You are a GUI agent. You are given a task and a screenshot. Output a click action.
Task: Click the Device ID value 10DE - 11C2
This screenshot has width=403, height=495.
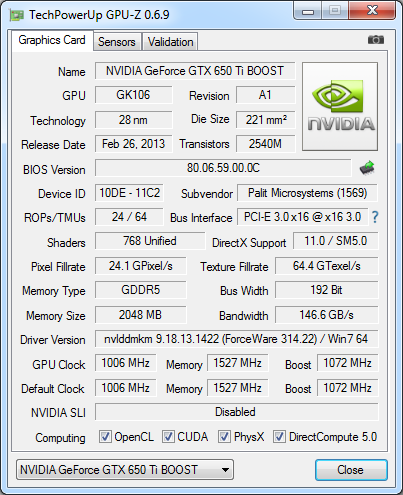tap(129, 193)
